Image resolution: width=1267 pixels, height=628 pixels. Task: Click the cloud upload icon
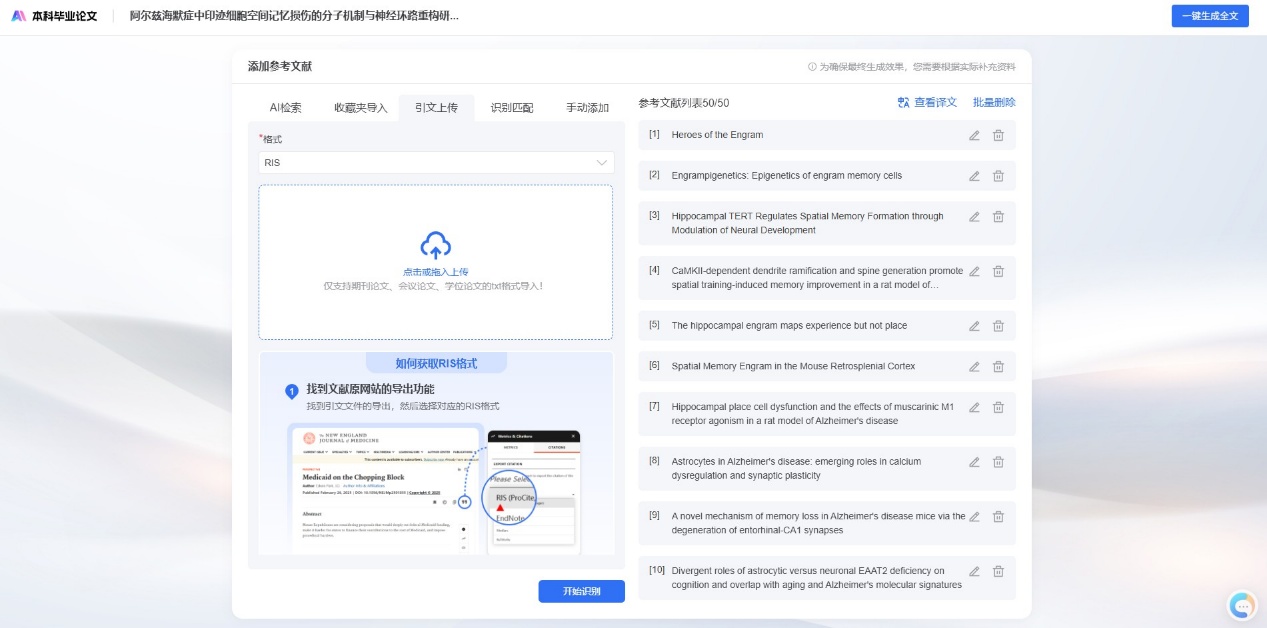coord(435,245)
